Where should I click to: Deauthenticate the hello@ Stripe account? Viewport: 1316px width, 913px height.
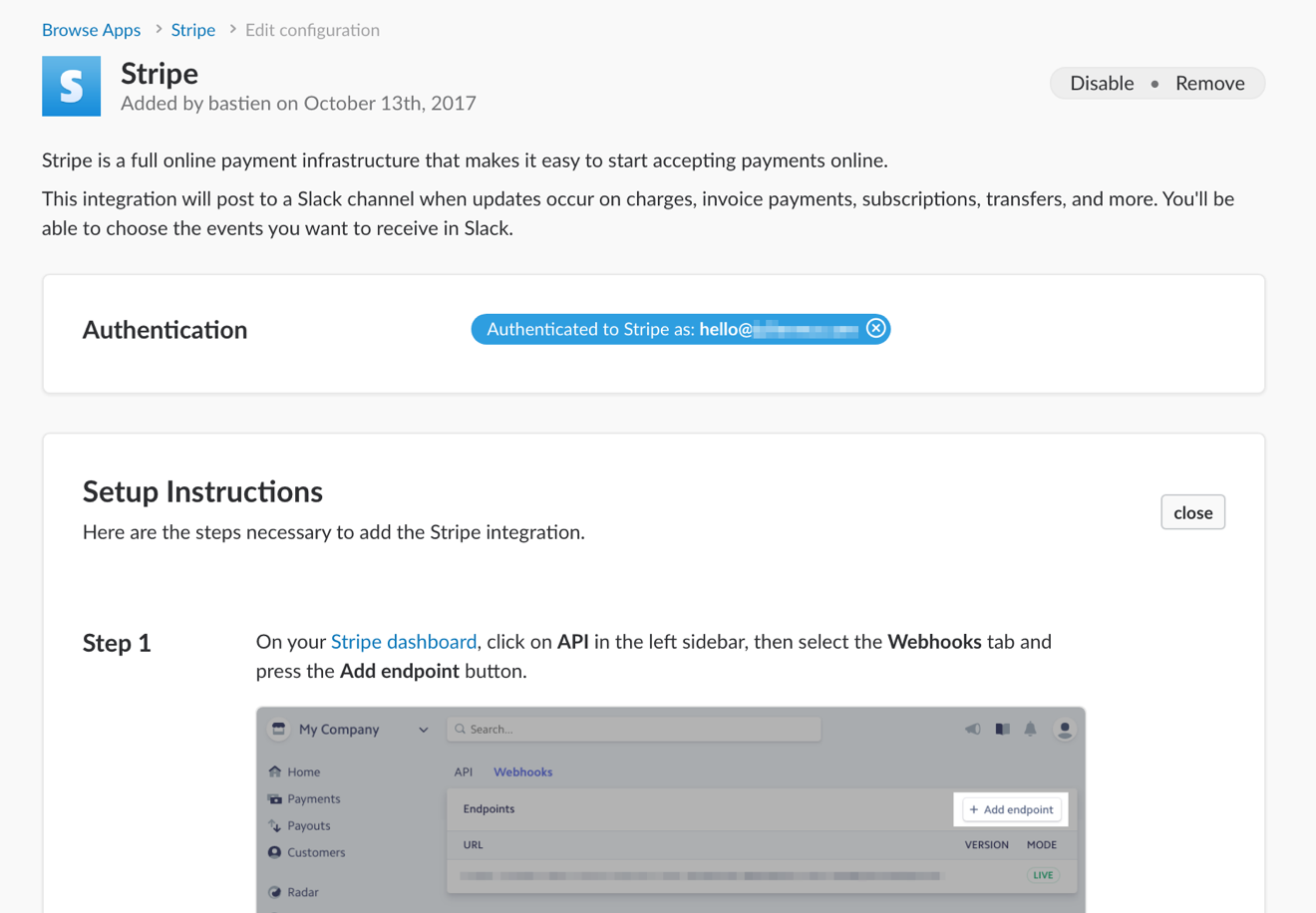[875, 328]
